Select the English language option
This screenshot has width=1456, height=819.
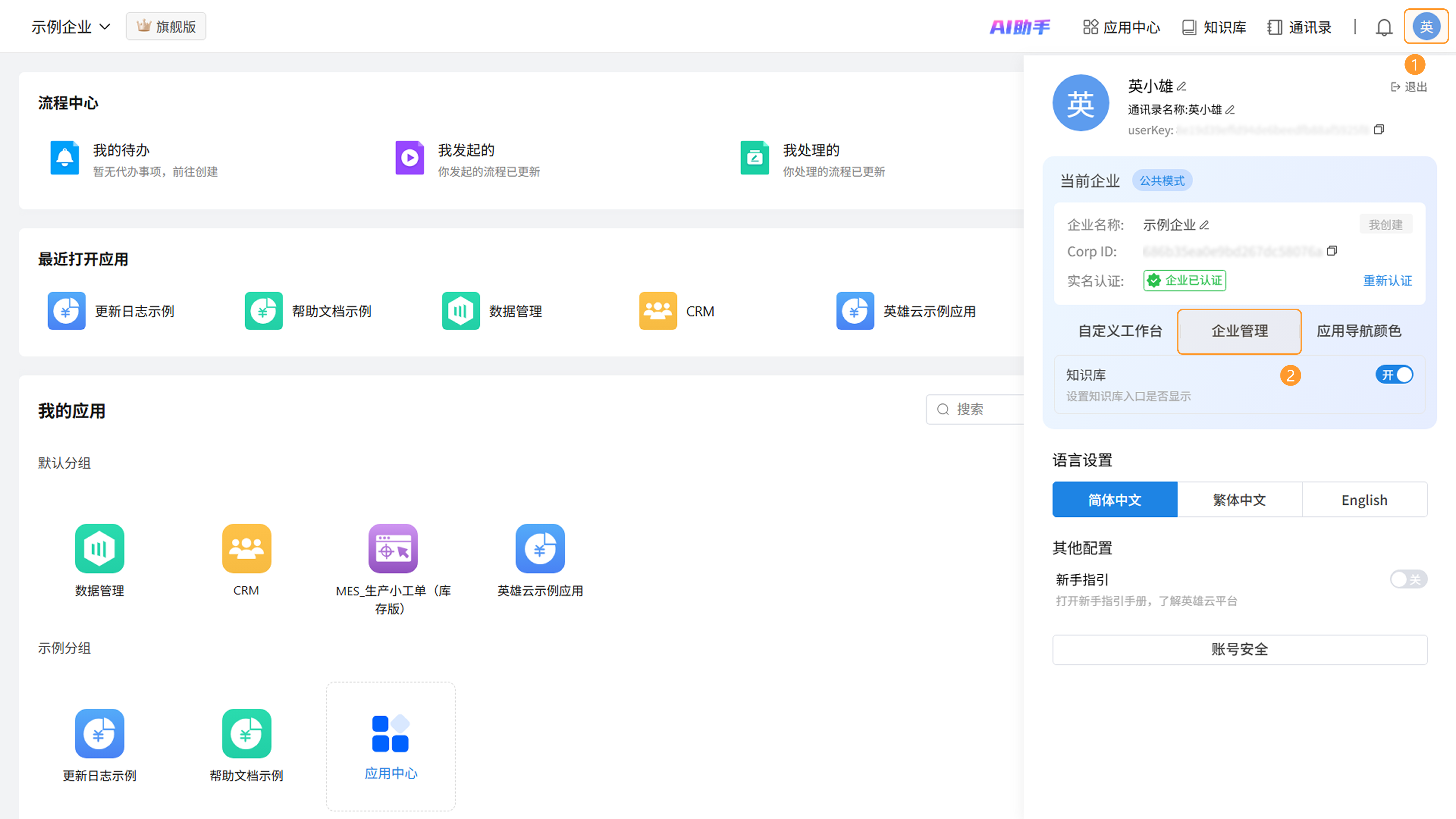click(x=1364, y=500)
